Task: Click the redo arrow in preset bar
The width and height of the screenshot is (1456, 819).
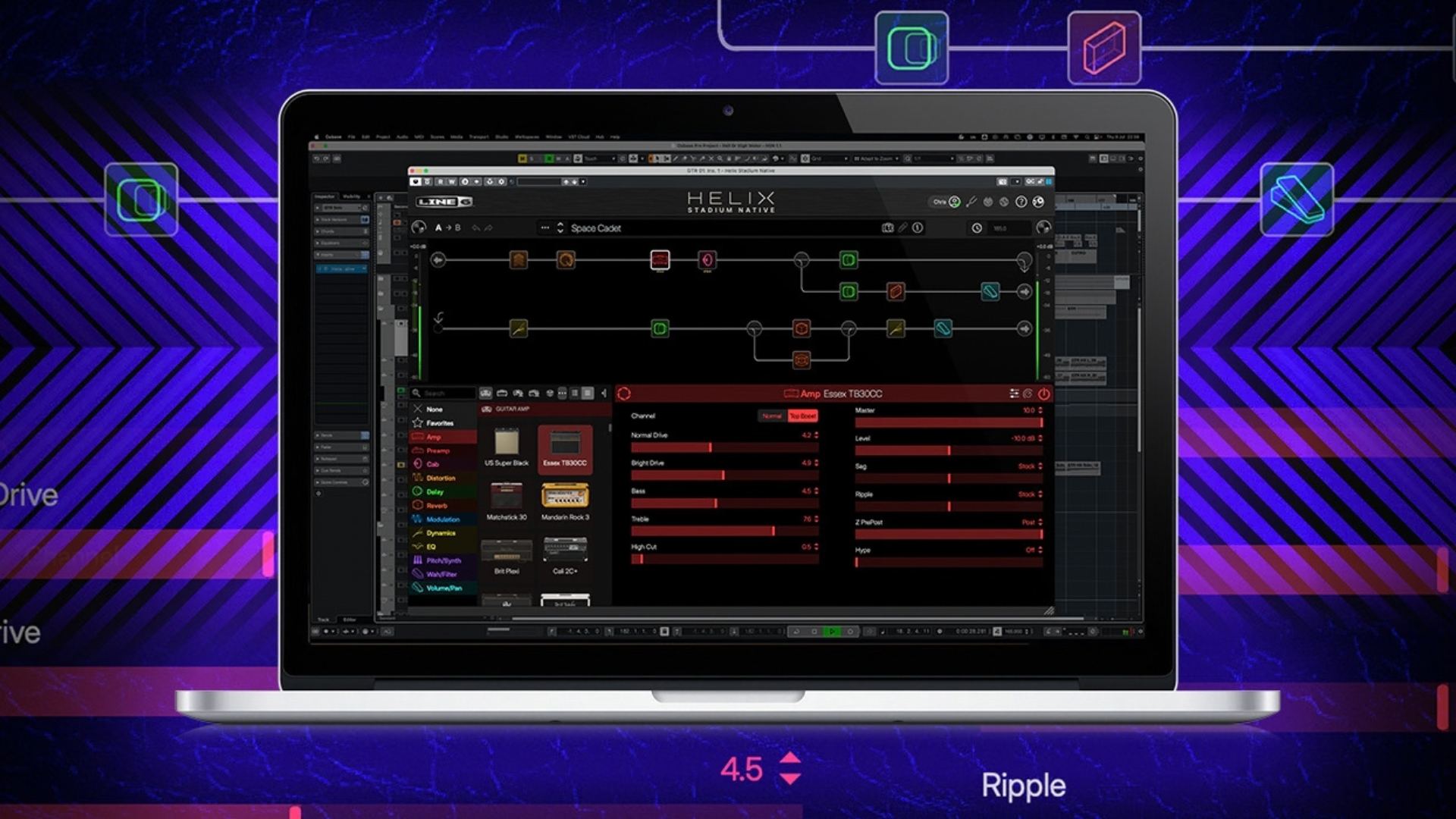Action: pyautogui.click(x=488, y=227)
